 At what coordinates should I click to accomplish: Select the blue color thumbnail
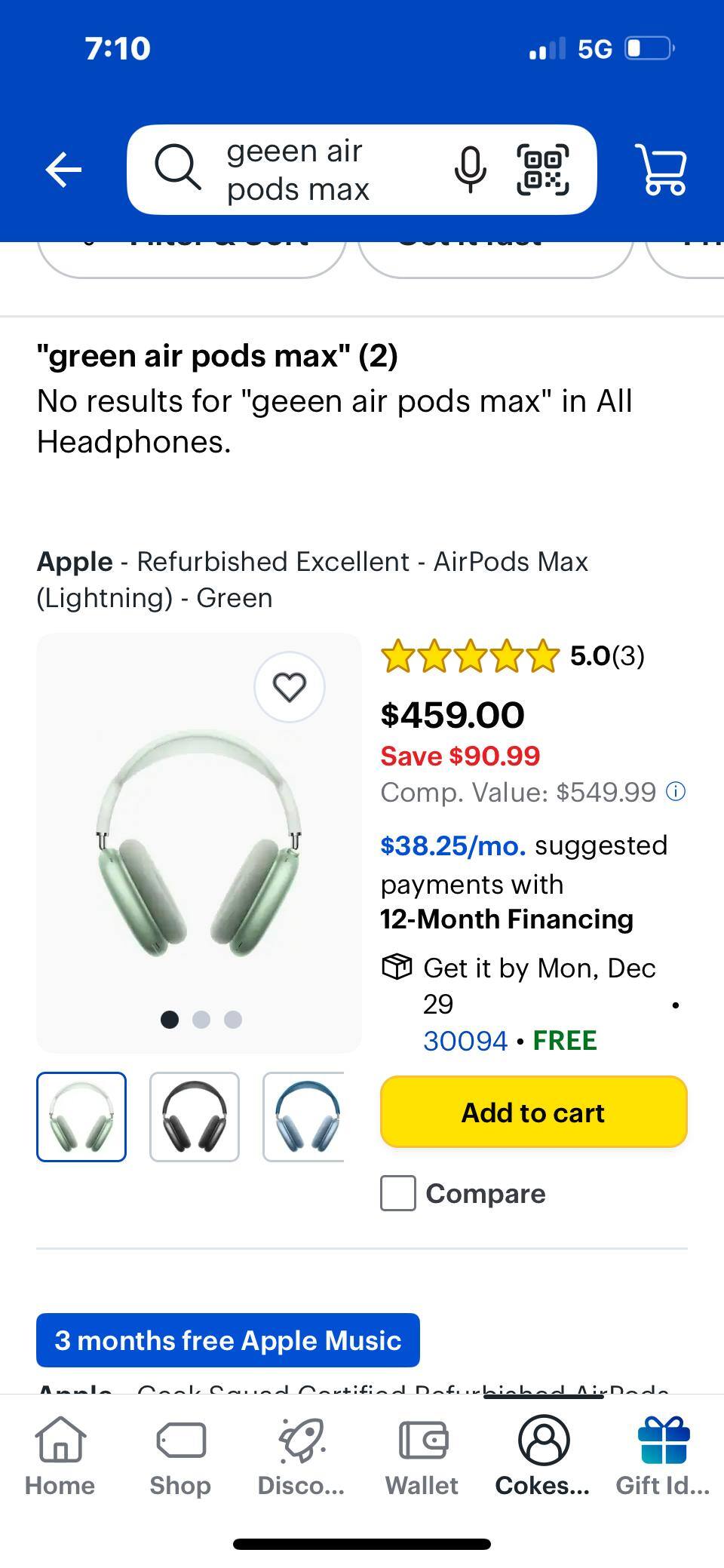point(304,1117)
